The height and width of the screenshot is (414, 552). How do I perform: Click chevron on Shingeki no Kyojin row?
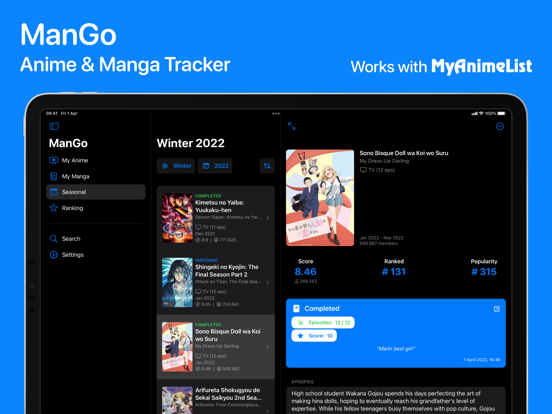click(x=268, y=282)
